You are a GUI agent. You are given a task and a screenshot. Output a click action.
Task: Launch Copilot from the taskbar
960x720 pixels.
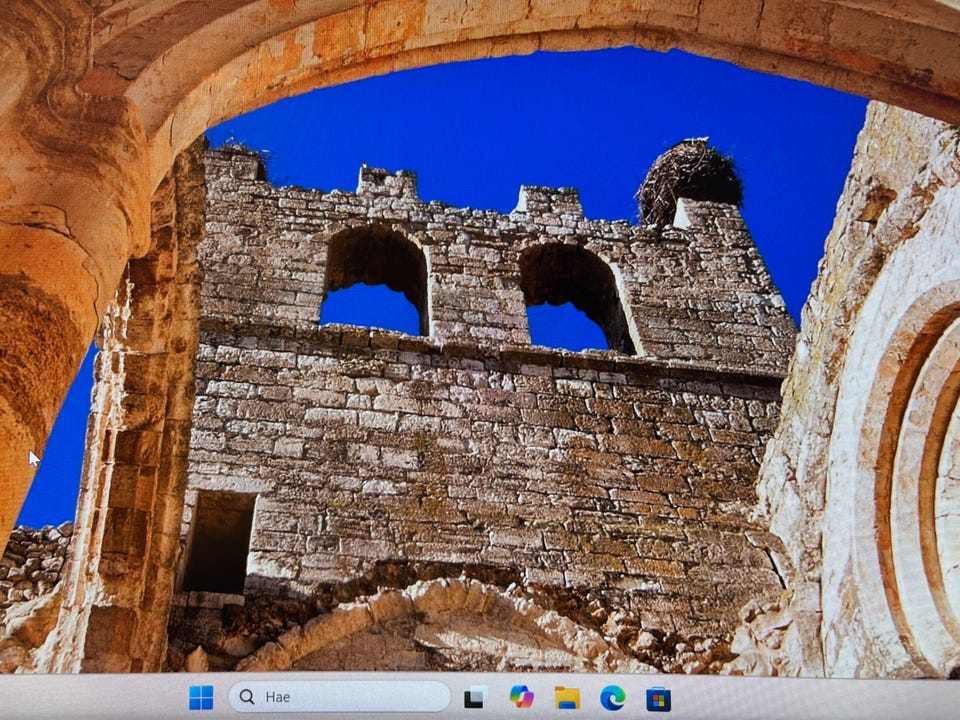click(522, 697)
